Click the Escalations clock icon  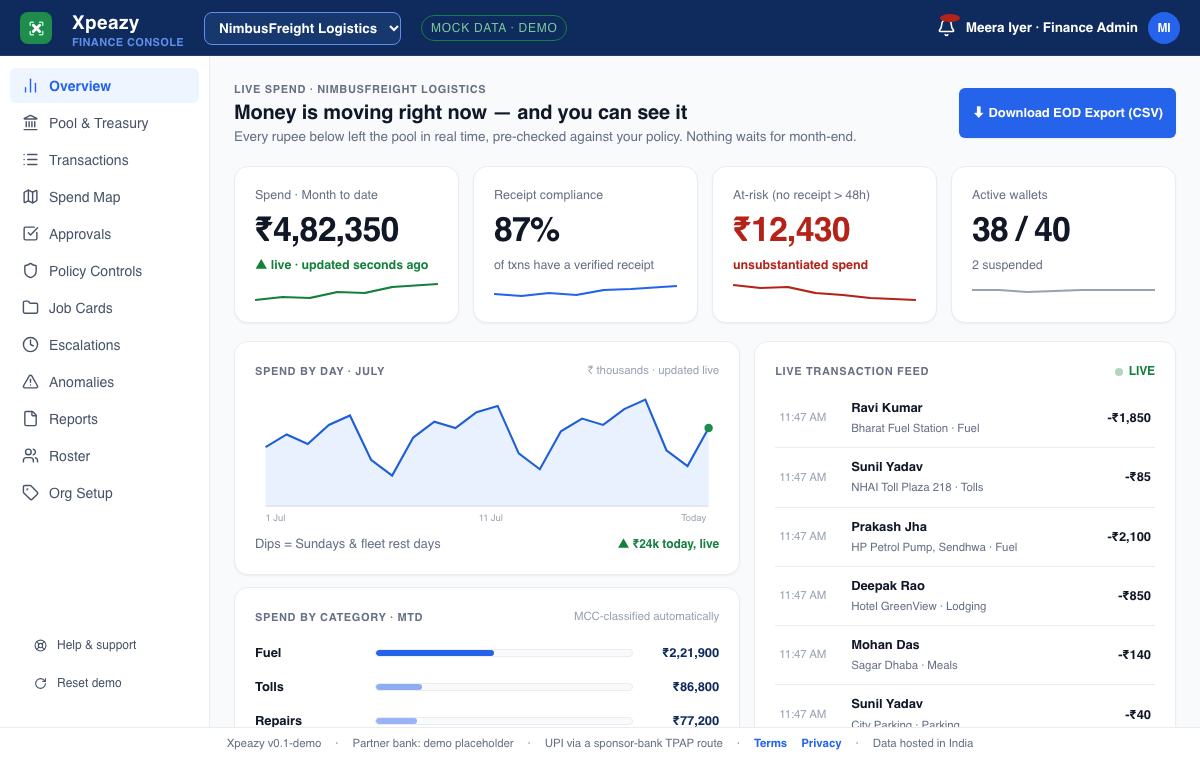coord(31,345)
